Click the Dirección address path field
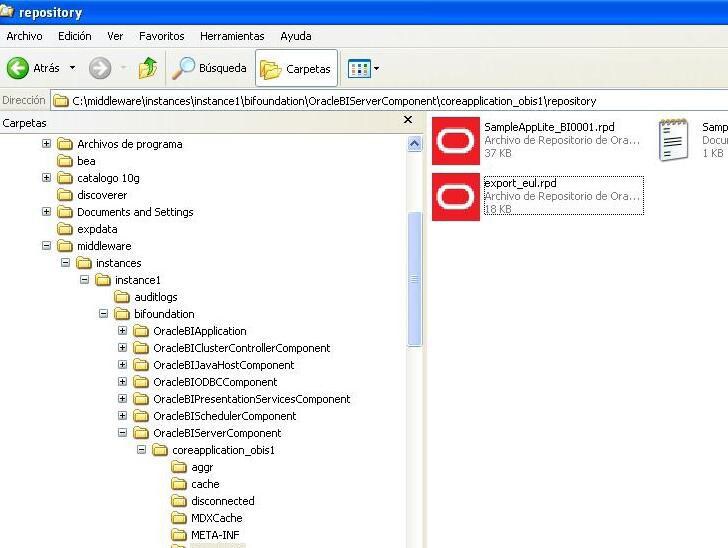 389,101
